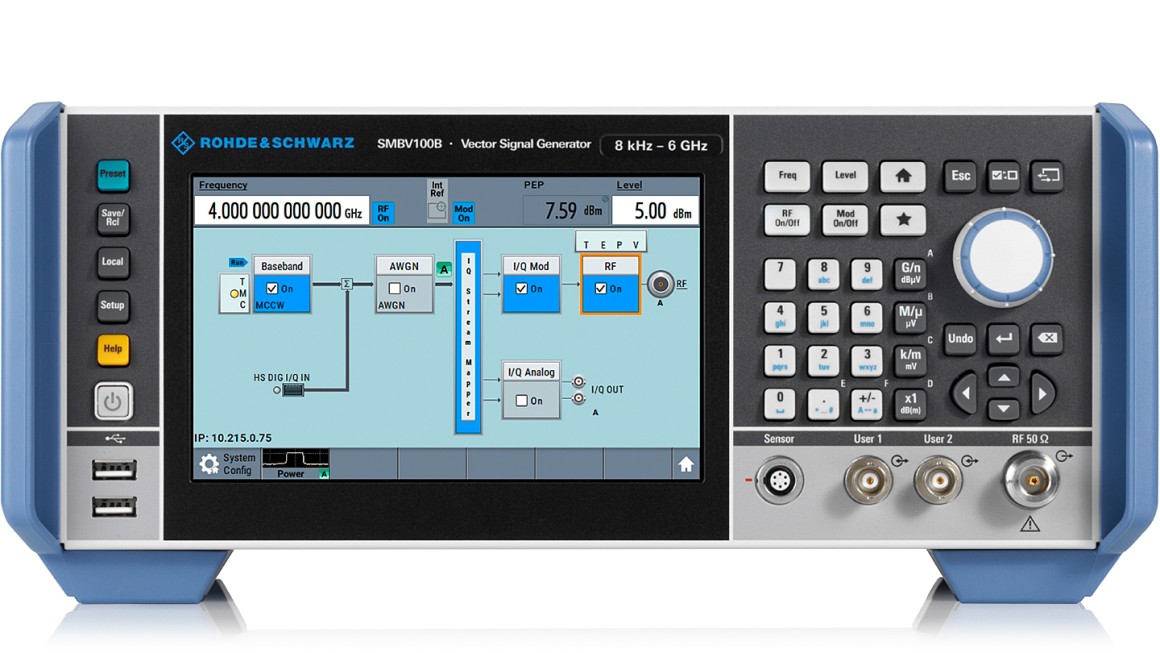Click the Int Ref reference icon
The image size is (1160, 653).
click(x=435, y=200)
